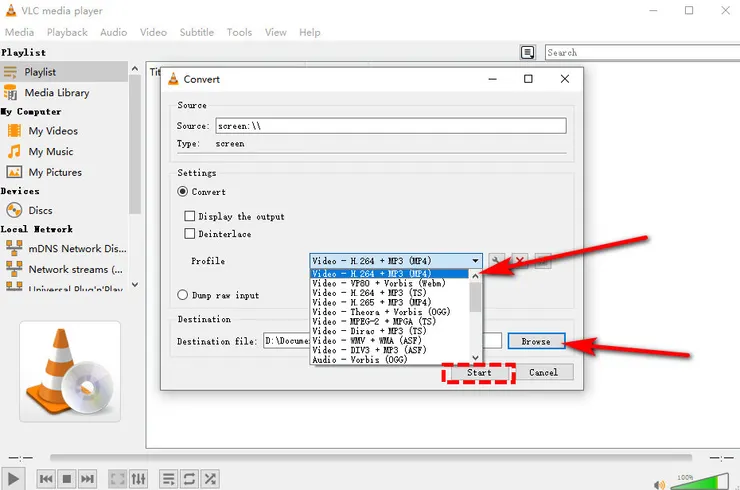Viewport: 740px width, 490px height.
Task: Minimize the Convert dialog window
Action: pyautogui.click(x=492, y=79)
